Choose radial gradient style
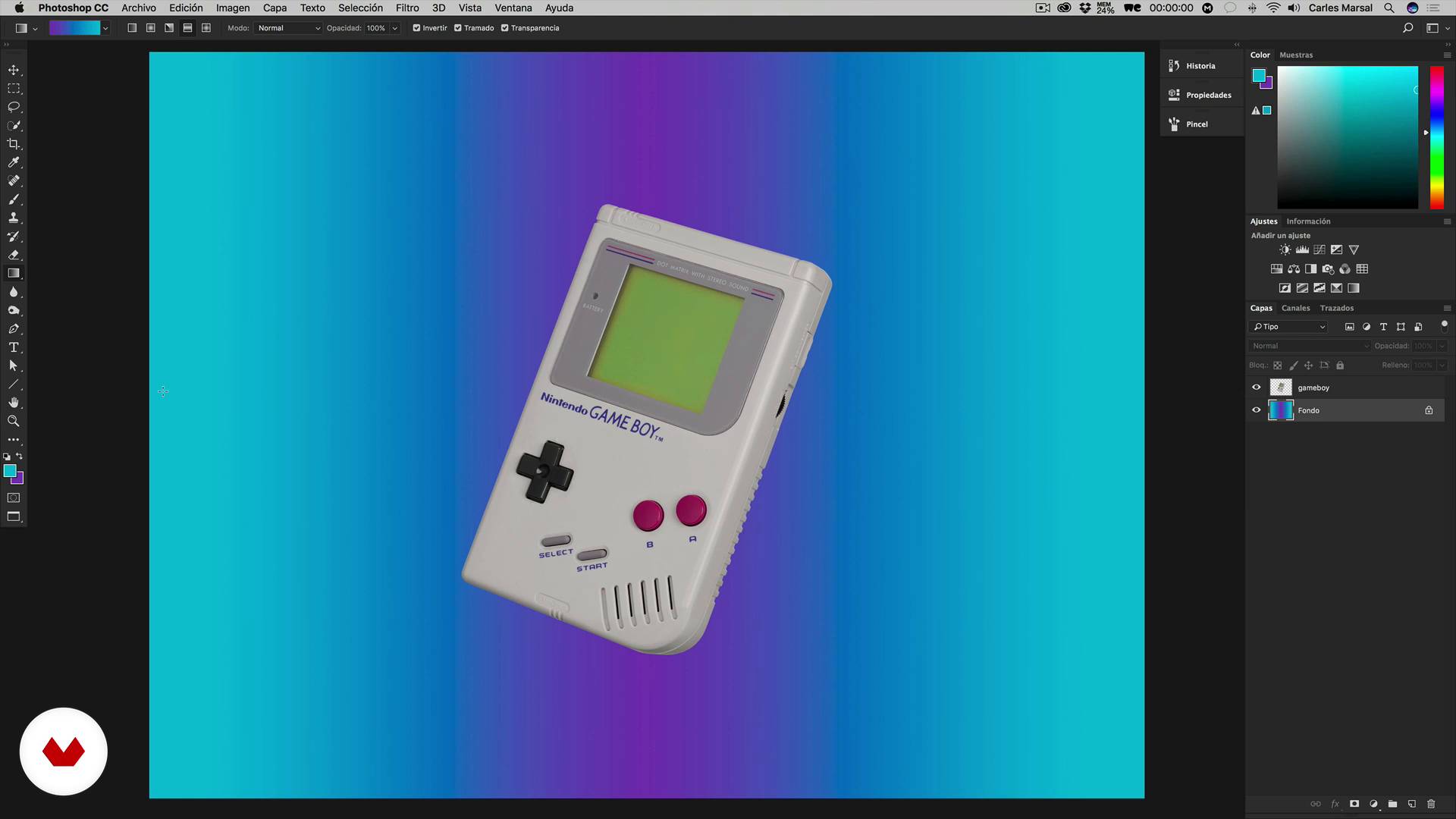This screenshot has width=1456, height=819. pos(151,28)
